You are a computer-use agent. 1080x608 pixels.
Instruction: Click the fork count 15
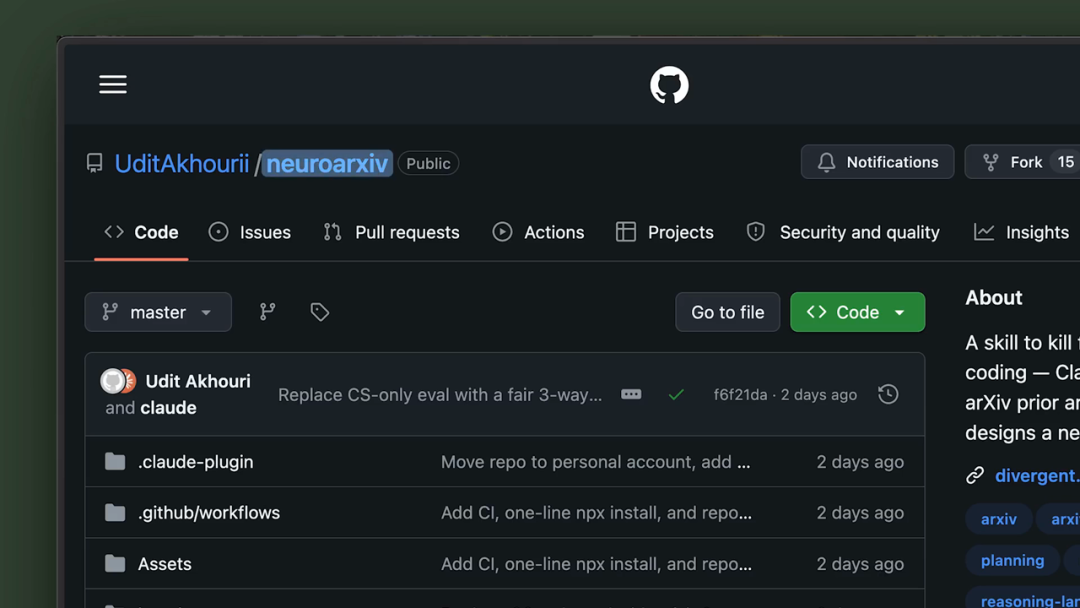[x=1065, y=162]
